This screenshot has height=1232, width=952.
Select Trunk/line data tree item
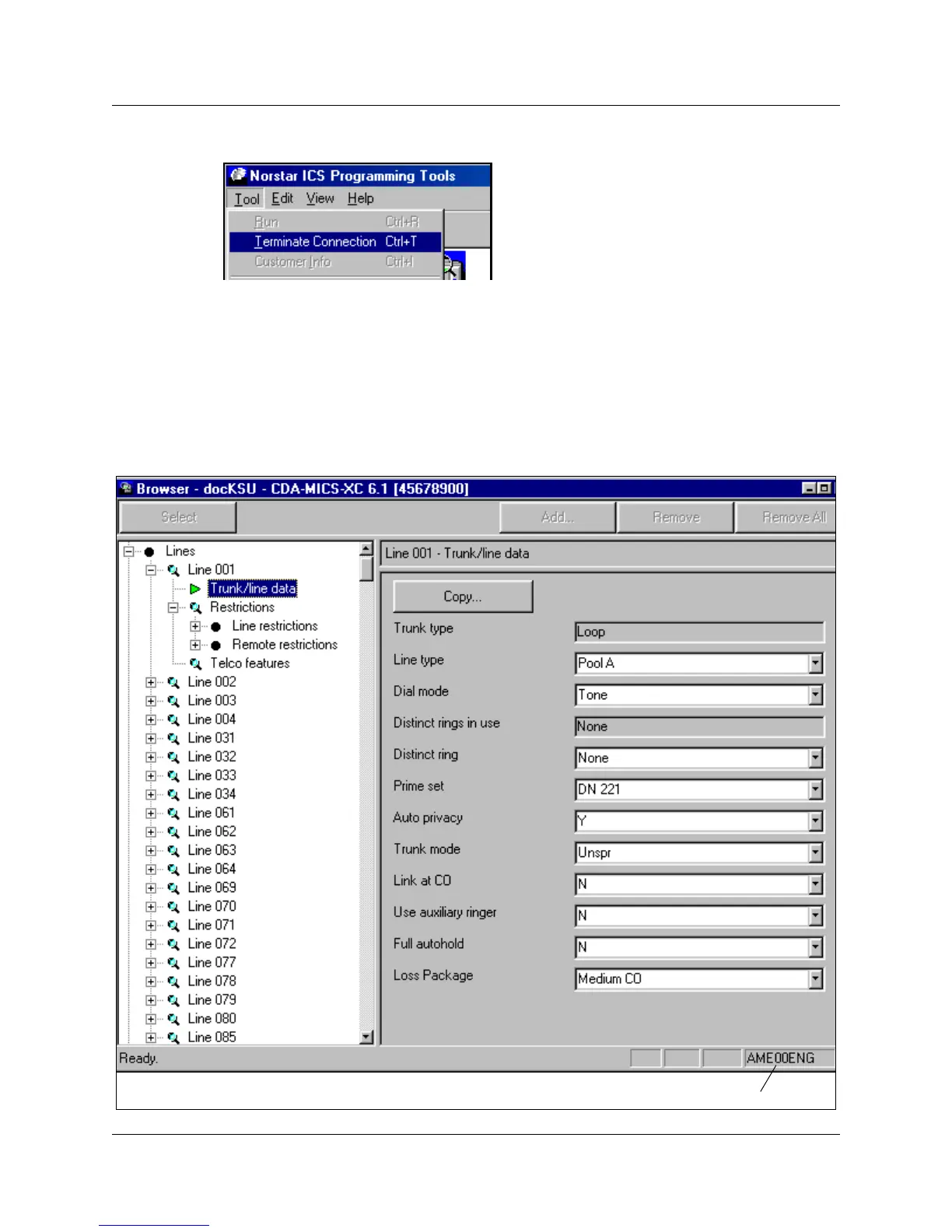[x=253, y=589]
